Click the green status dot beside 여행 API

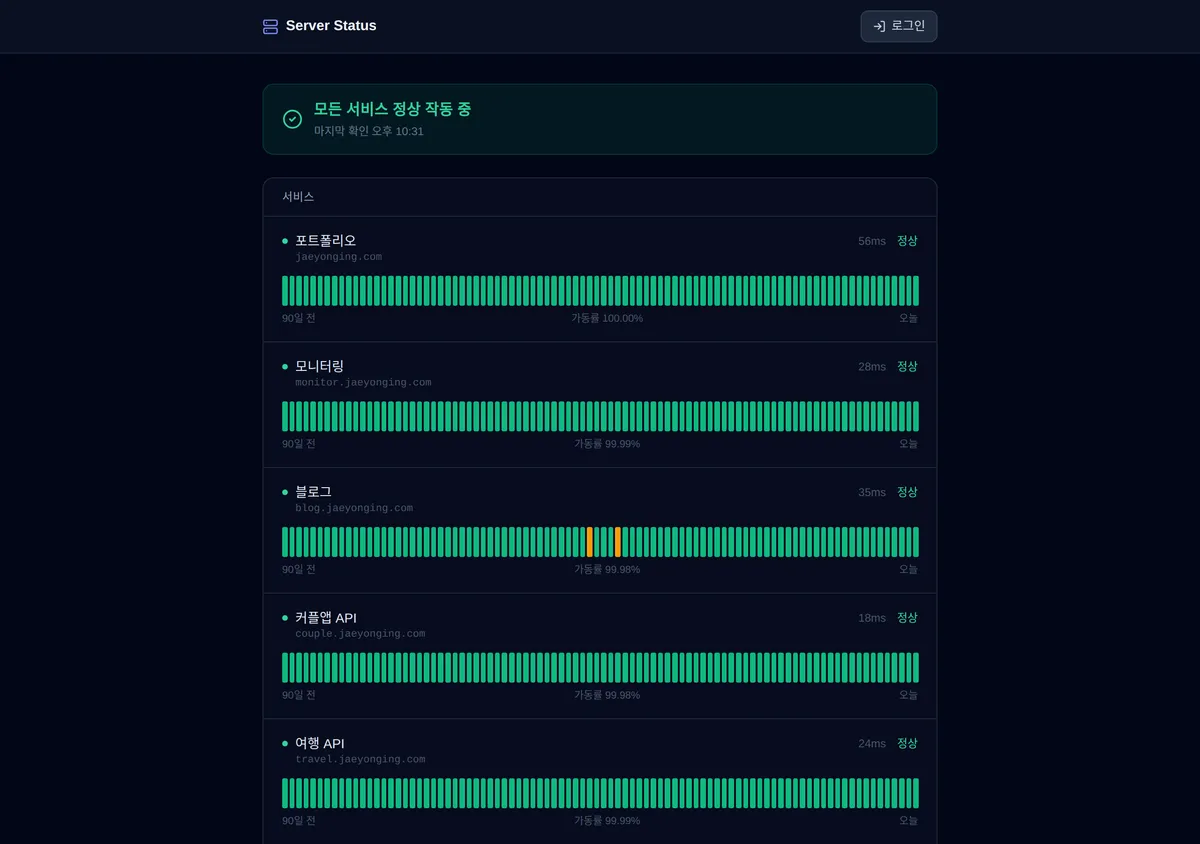tap(285, 743)
